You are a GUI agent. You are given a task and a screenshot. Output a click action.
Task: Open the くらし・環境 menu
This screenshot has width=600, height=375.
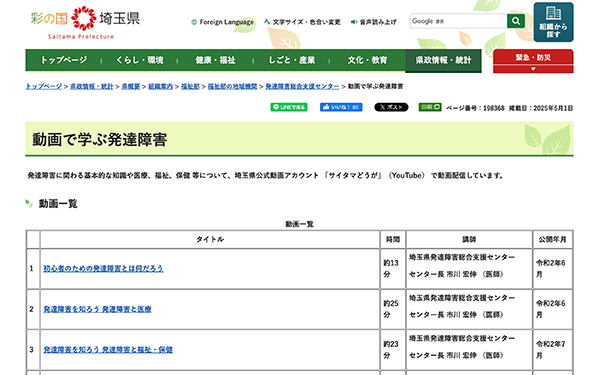140,60
